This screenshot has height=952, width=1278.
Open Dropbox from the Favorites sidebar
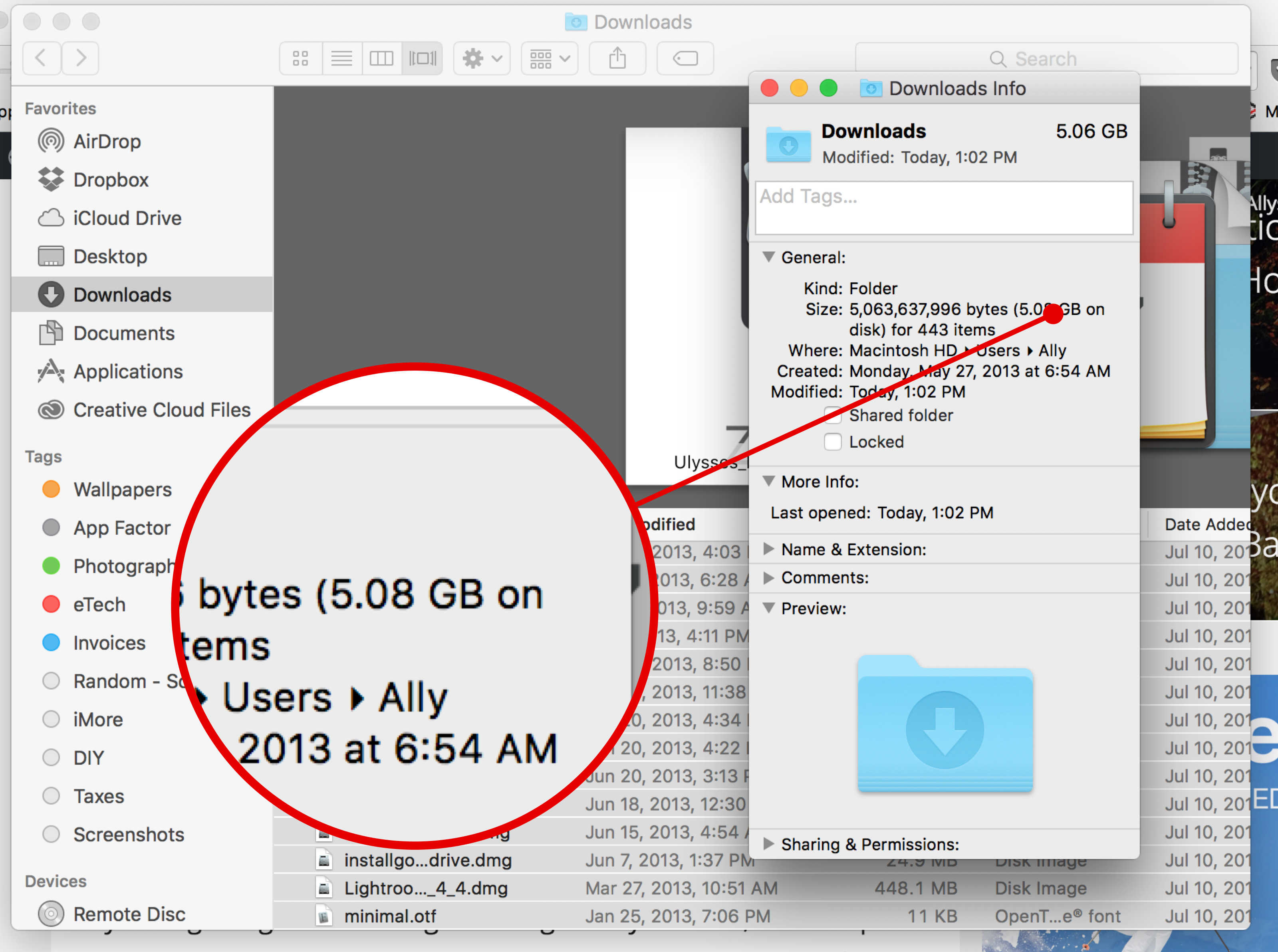(111, 180)
